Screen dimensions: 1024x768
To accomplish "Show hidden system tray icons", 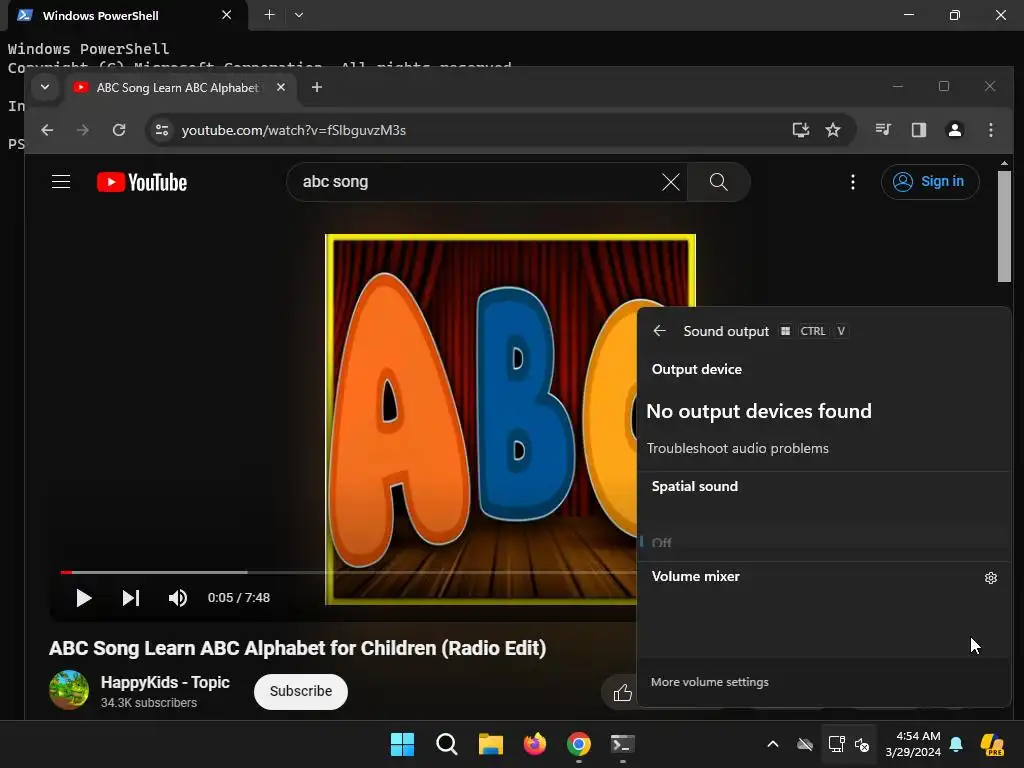I will tap(773, 744).
